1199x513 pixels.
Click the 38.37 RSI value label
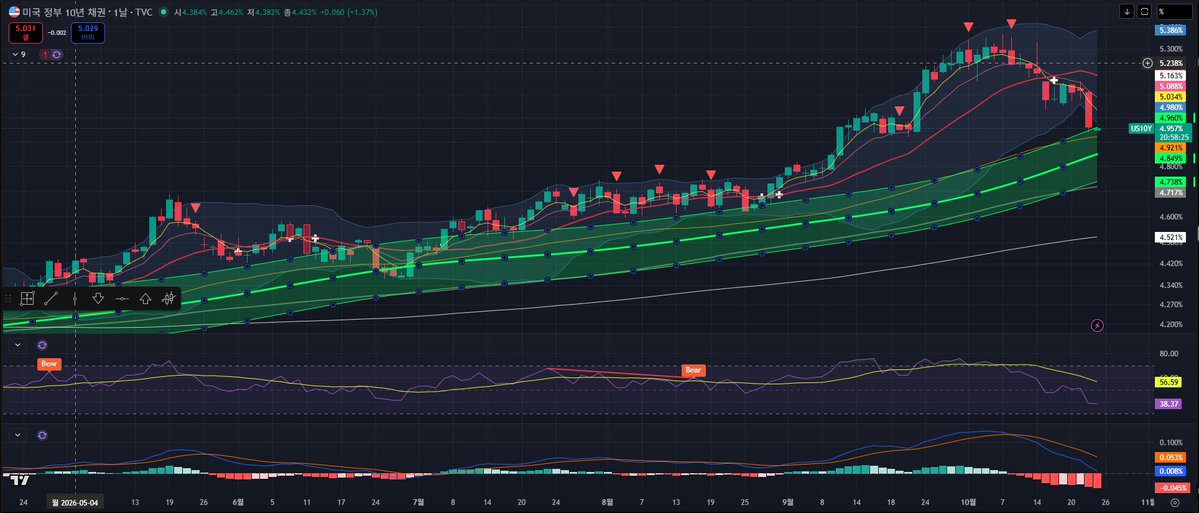coord(1167,404)
